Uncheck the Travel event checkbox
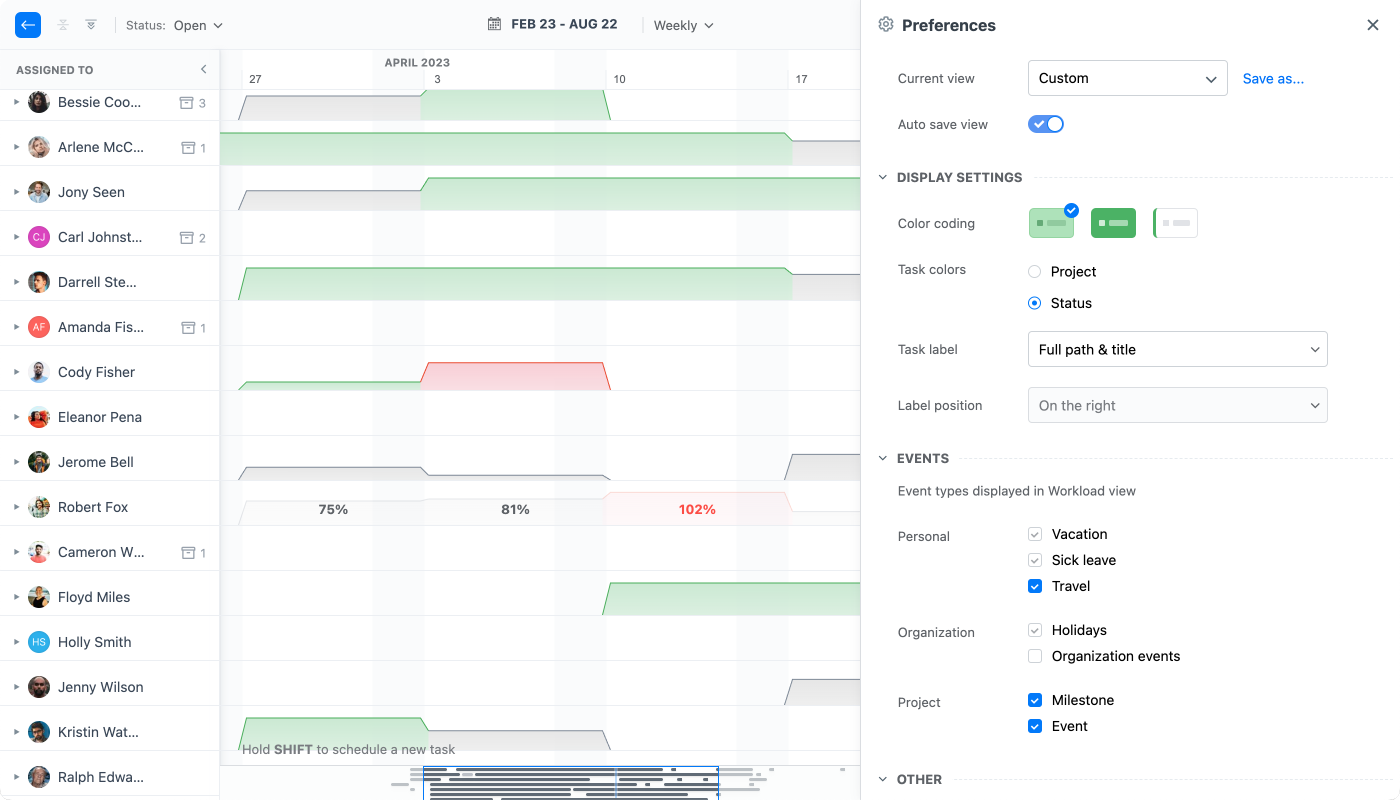The width and height of the screenshot is (1400, 800). click(x=1035, y=586)
